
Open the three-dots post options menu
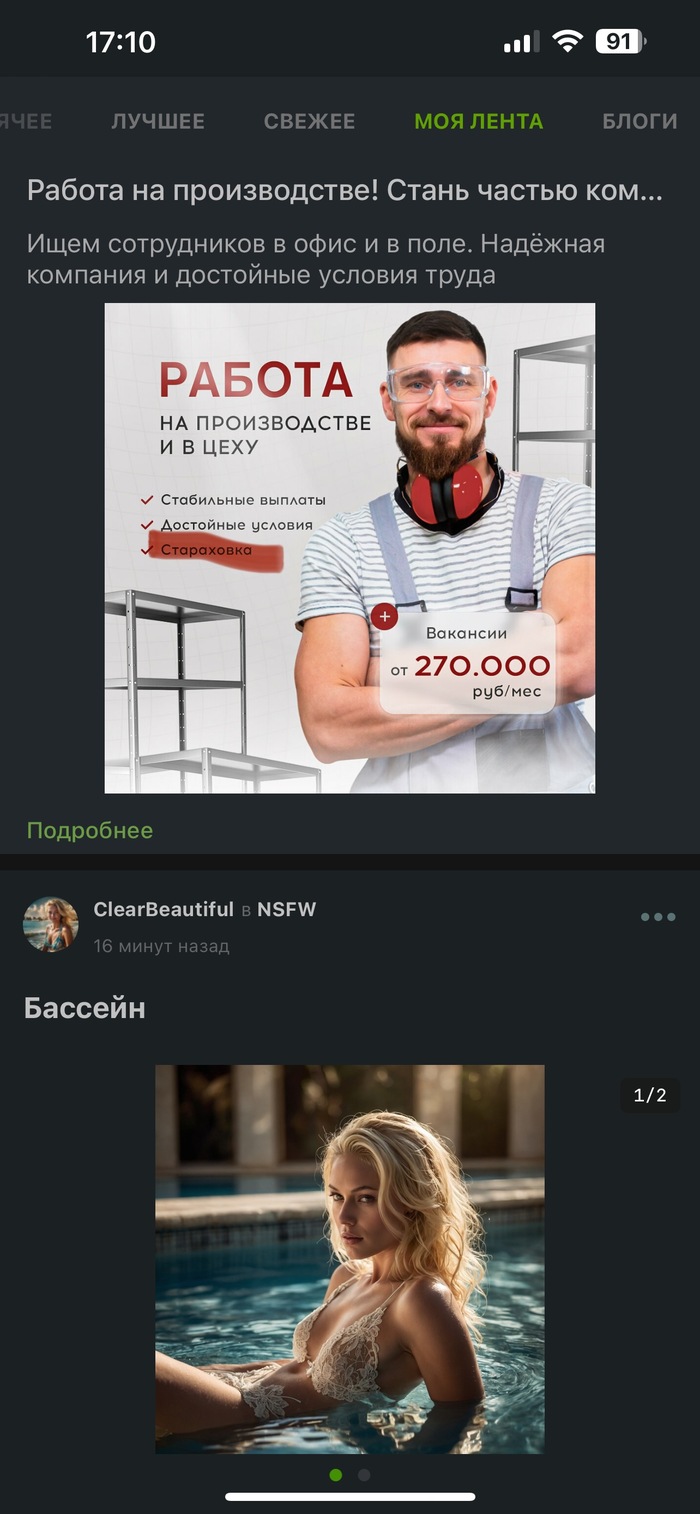[x=658, y=917]
